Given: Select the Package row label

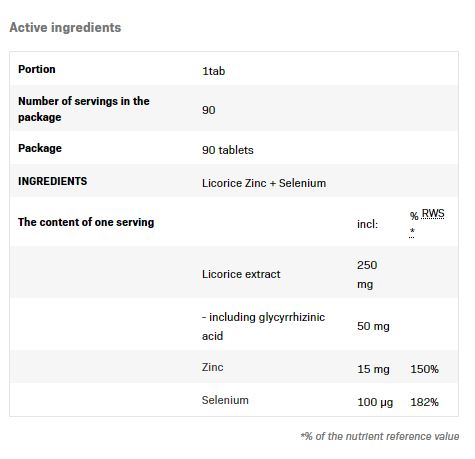Looking at the screenshot, I should click(40, 148).
